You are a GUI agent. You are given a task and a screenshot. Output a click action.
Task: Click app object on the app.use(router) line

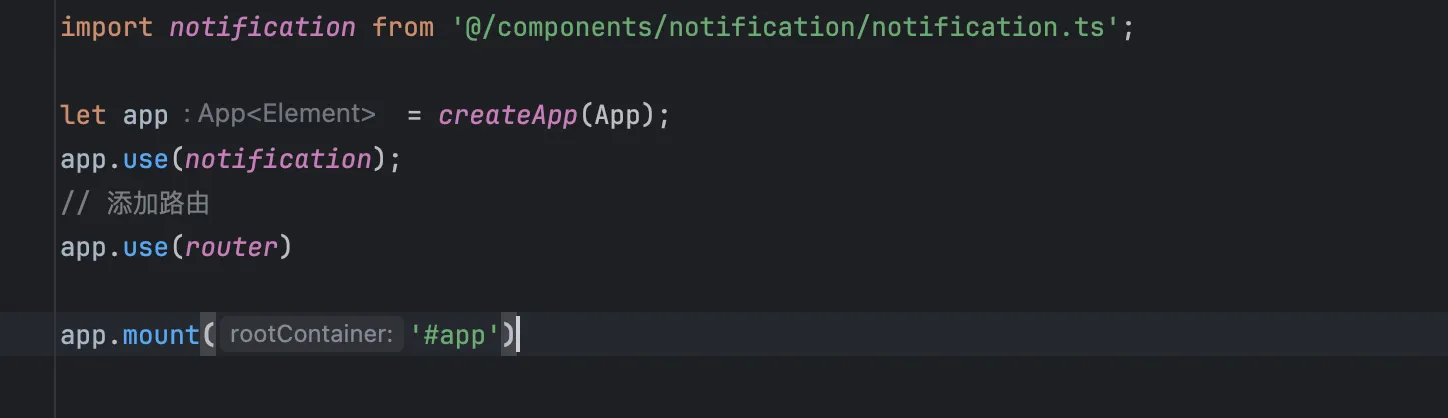pyautogui.click(x=83, y=247)
